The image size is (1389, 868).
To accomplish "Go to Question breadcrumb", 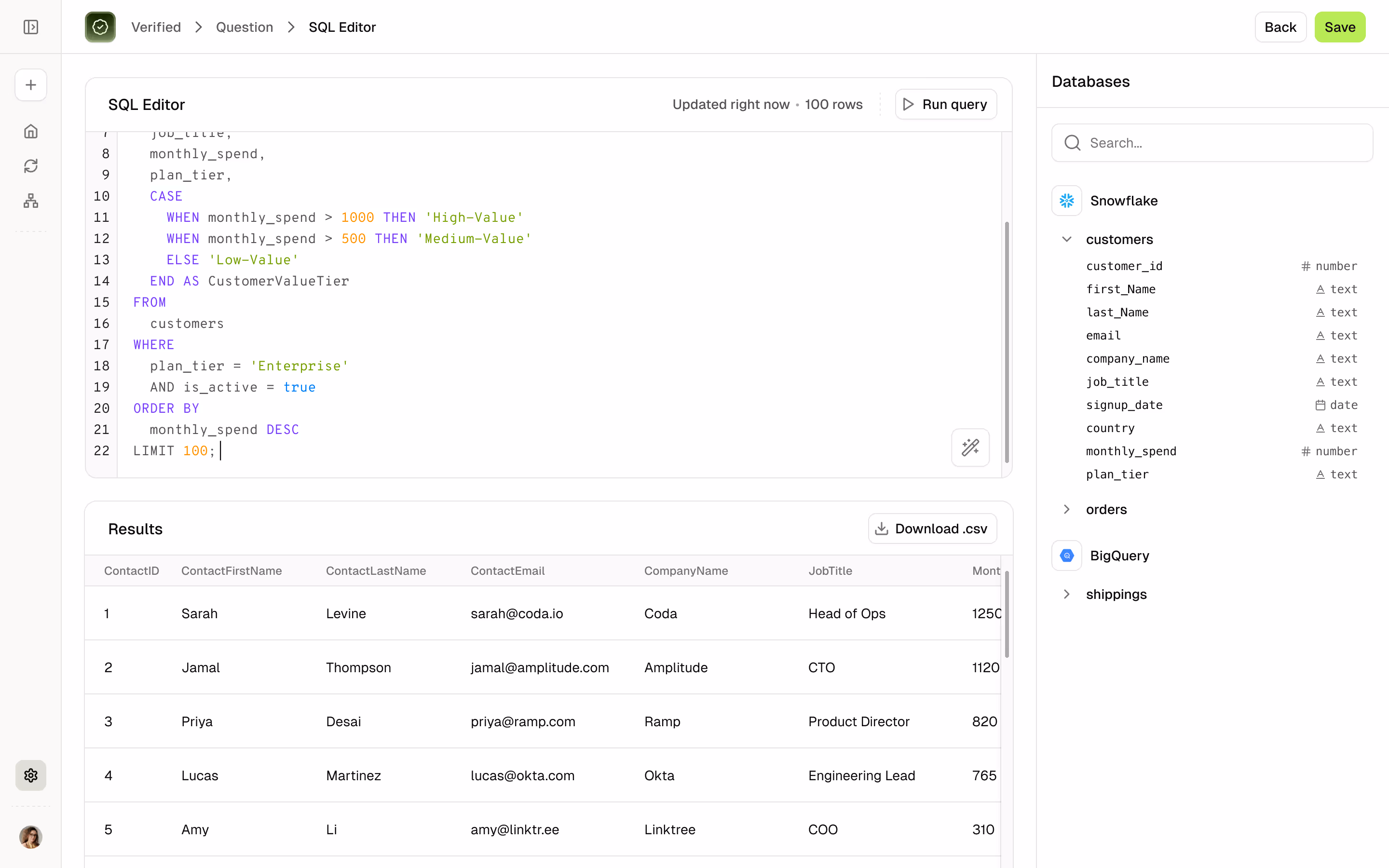I will pos(245,27).
